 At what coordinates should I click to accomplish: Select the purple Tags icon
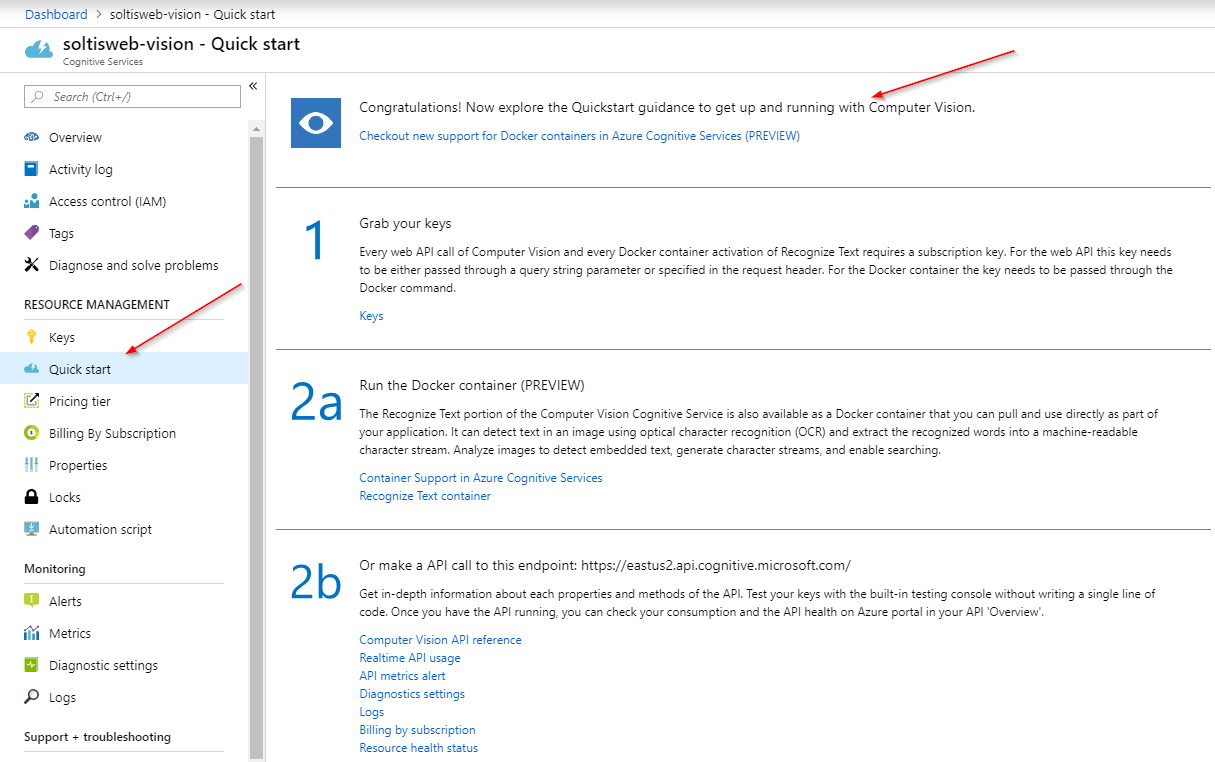coord(31,233)
